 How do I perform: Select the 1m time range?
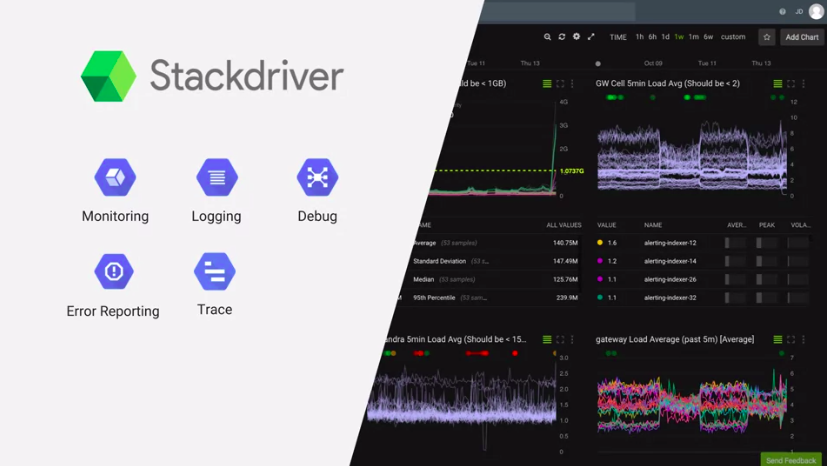click(694, 37)
